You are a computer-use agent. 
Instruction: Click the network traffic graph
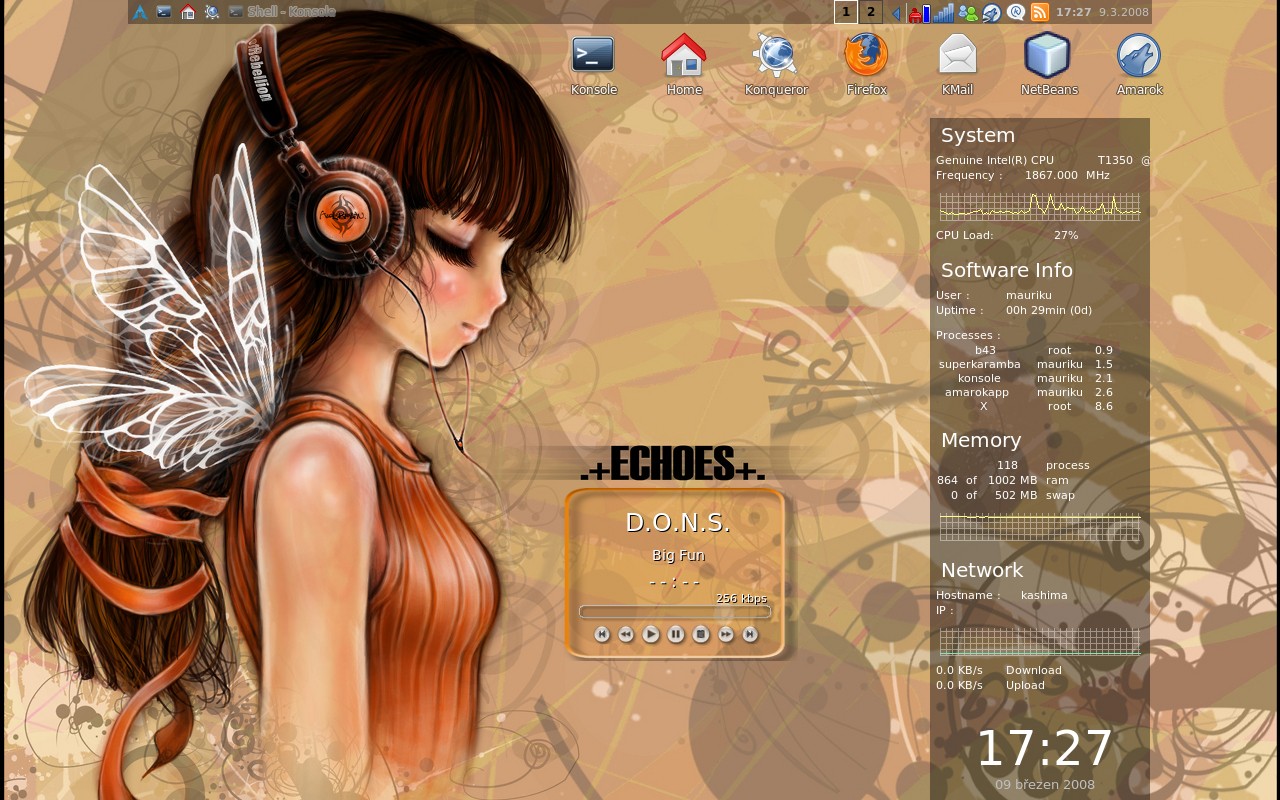coord(1040,641)
